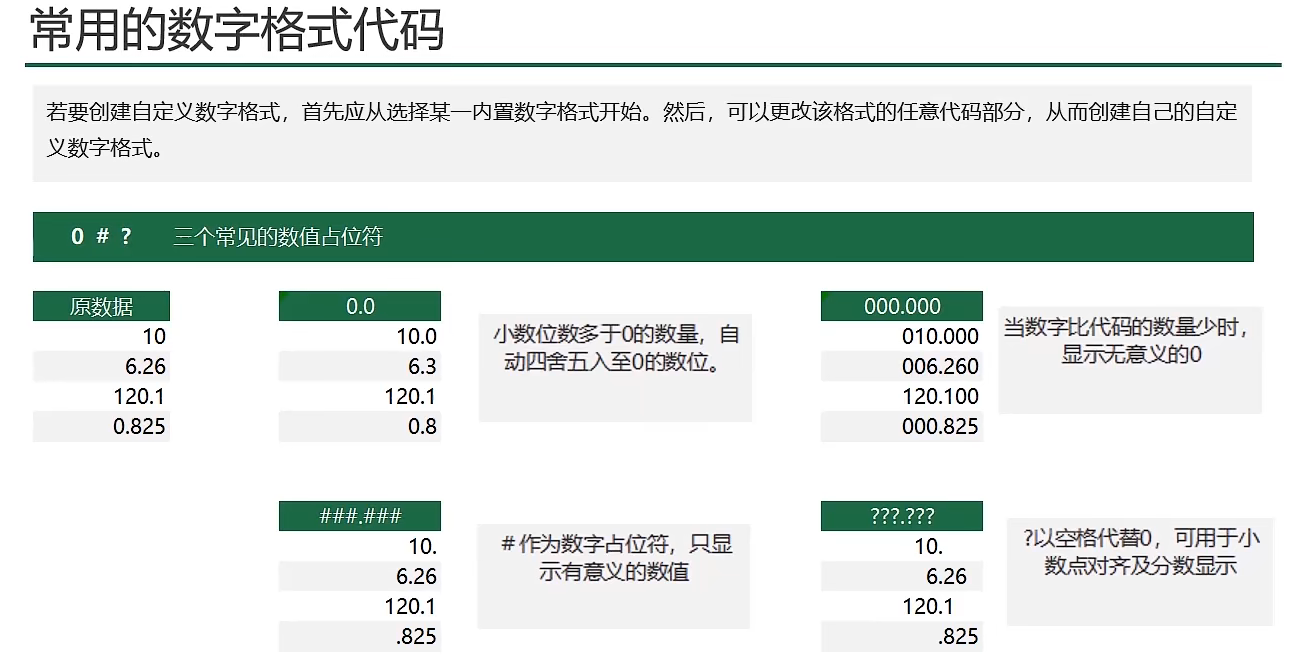Screen dimensions: 1307x664
Task: Select the intro paragraph starting 若要创建自定义数字格式
Action: 642,131
